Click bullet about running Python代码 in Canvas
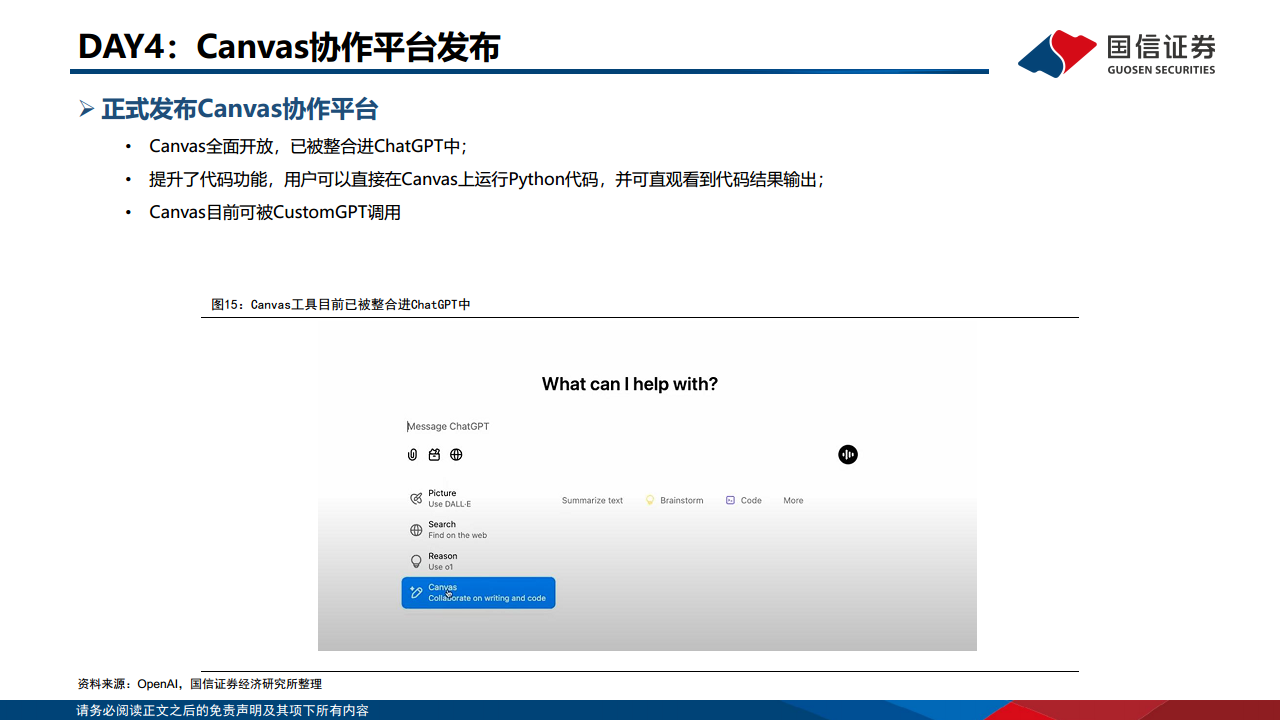 click(x=487, y=180)
